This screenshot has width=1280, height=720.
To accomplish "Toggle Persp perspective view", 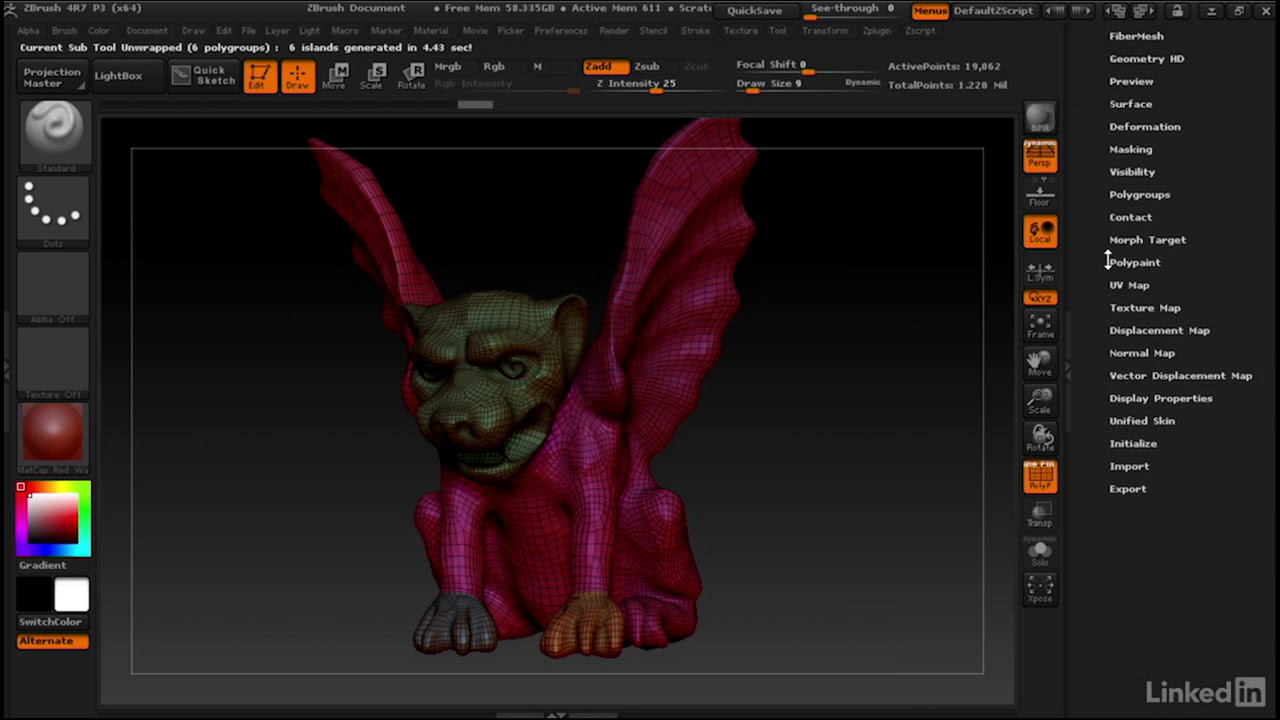I will point(1040,156).
